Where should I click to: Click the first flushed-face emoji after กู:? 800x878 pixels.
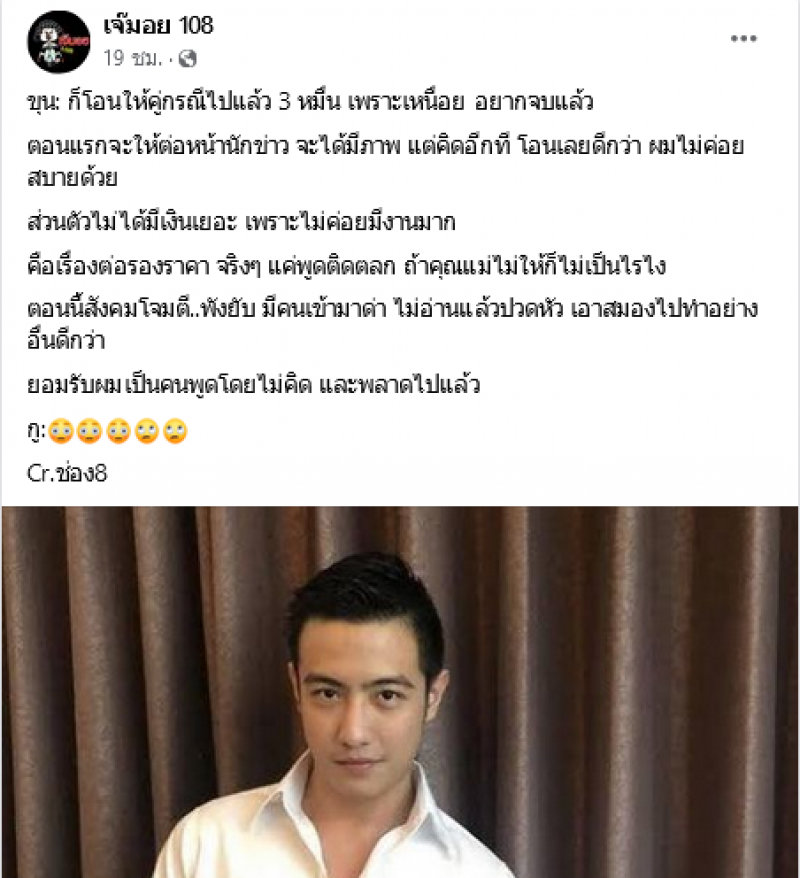click(61, 432)
